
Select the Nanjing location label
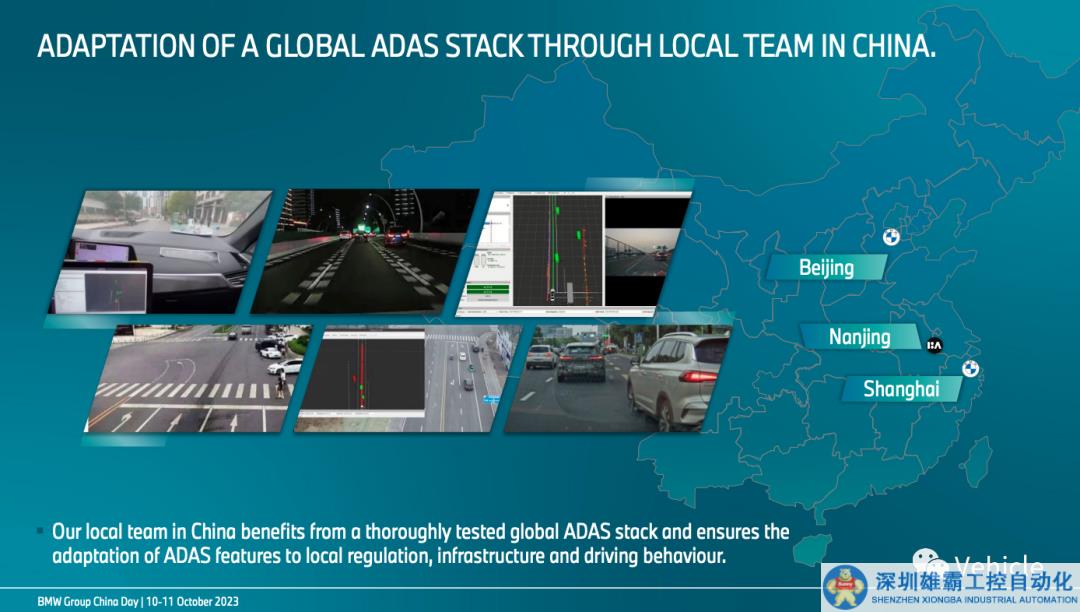[859, 337]
